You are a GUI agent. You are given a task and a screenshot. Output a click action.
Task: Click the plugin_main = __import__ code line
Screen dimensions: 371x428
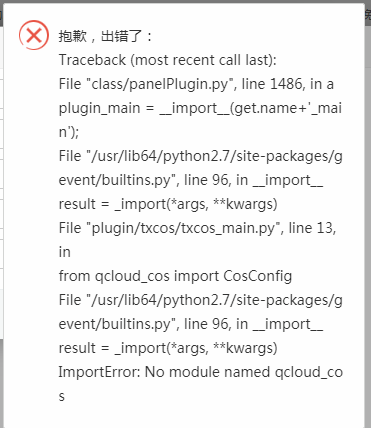pyautogui.click(x=200, y=108)
